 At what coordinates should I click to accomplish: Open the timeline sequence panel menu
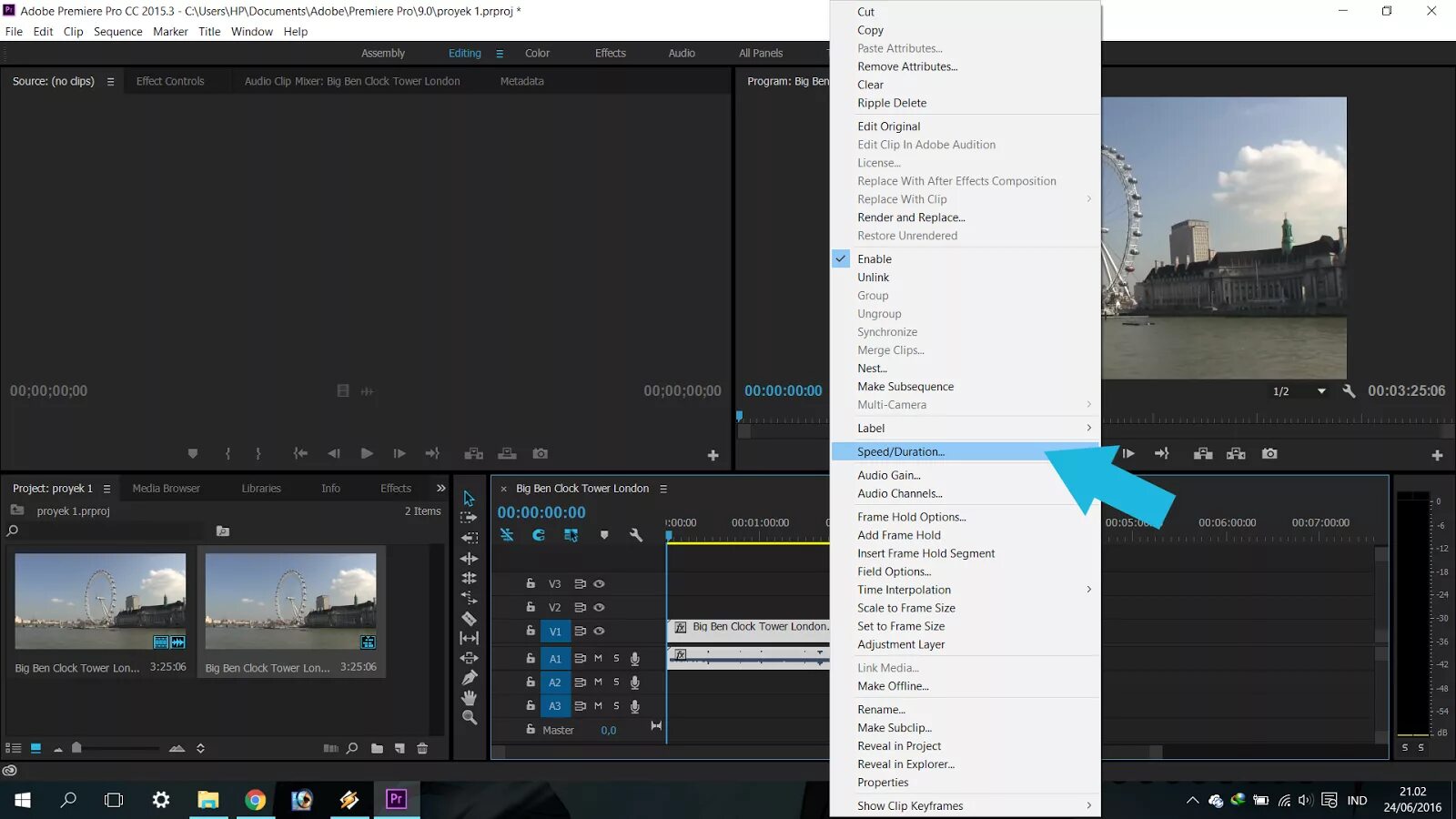pos(663,489)
